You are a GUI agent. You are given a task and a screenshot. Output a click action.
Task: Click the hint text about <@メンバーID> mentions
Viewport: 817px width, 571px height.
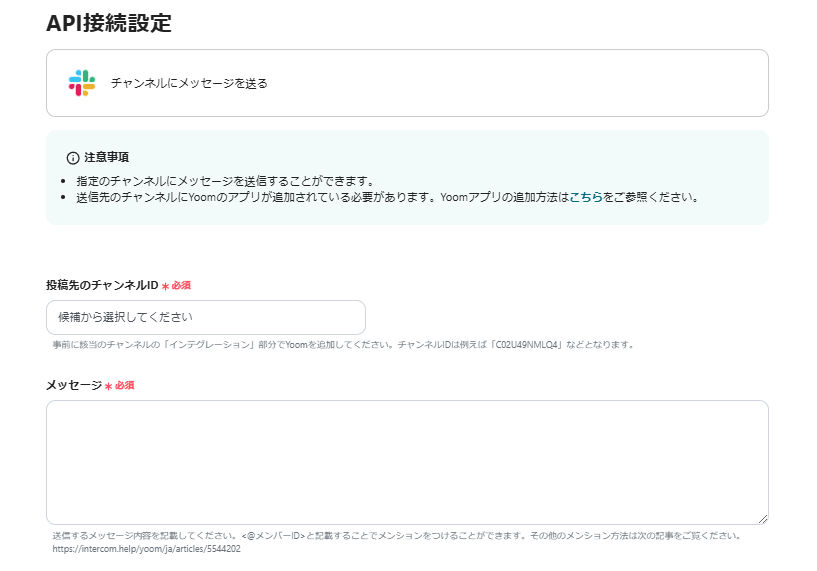(397, 535)
